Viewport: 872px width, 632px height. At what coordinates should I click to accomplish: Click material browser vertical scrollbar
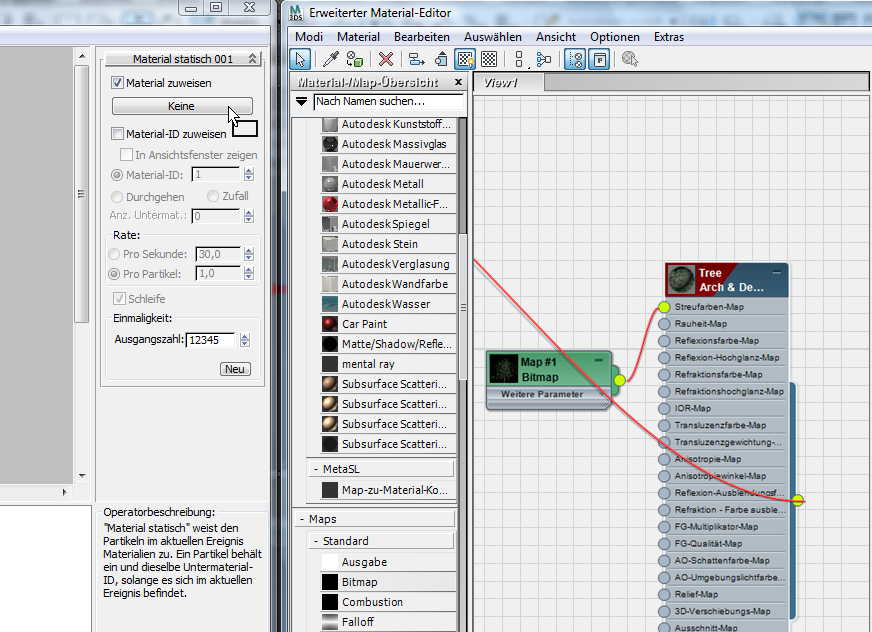(x=463, y=307)
